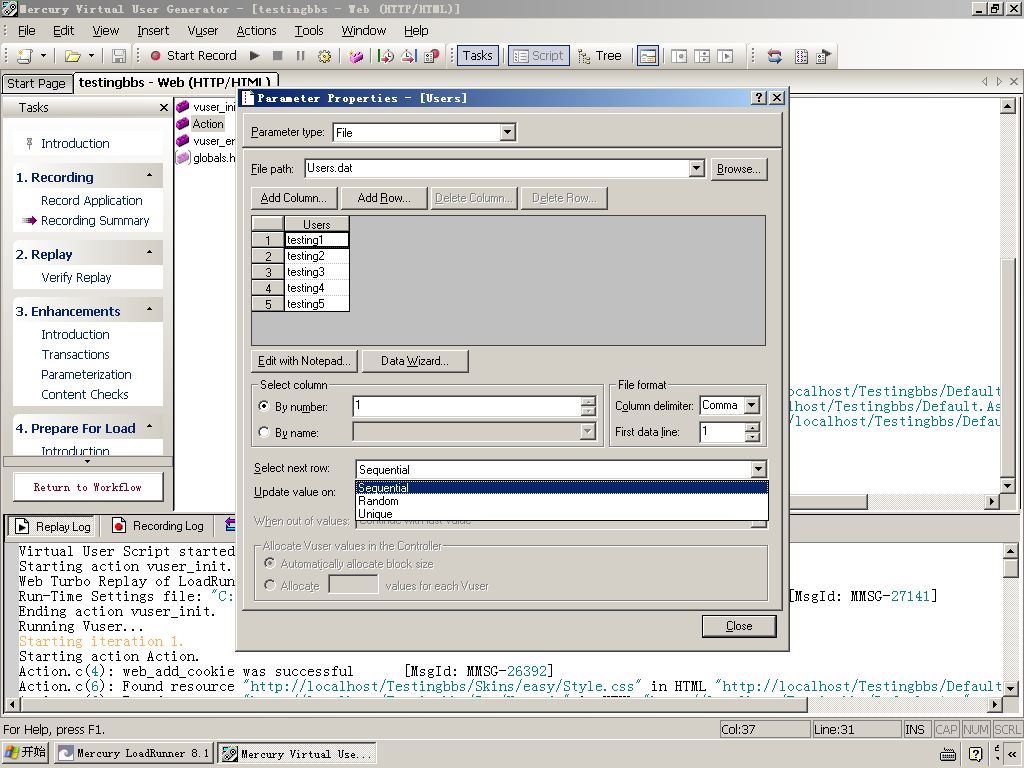Image resolution: width=1024 pixels, height=768 pixels.
Task: Select globals.h file in the list
Action: 213,157
